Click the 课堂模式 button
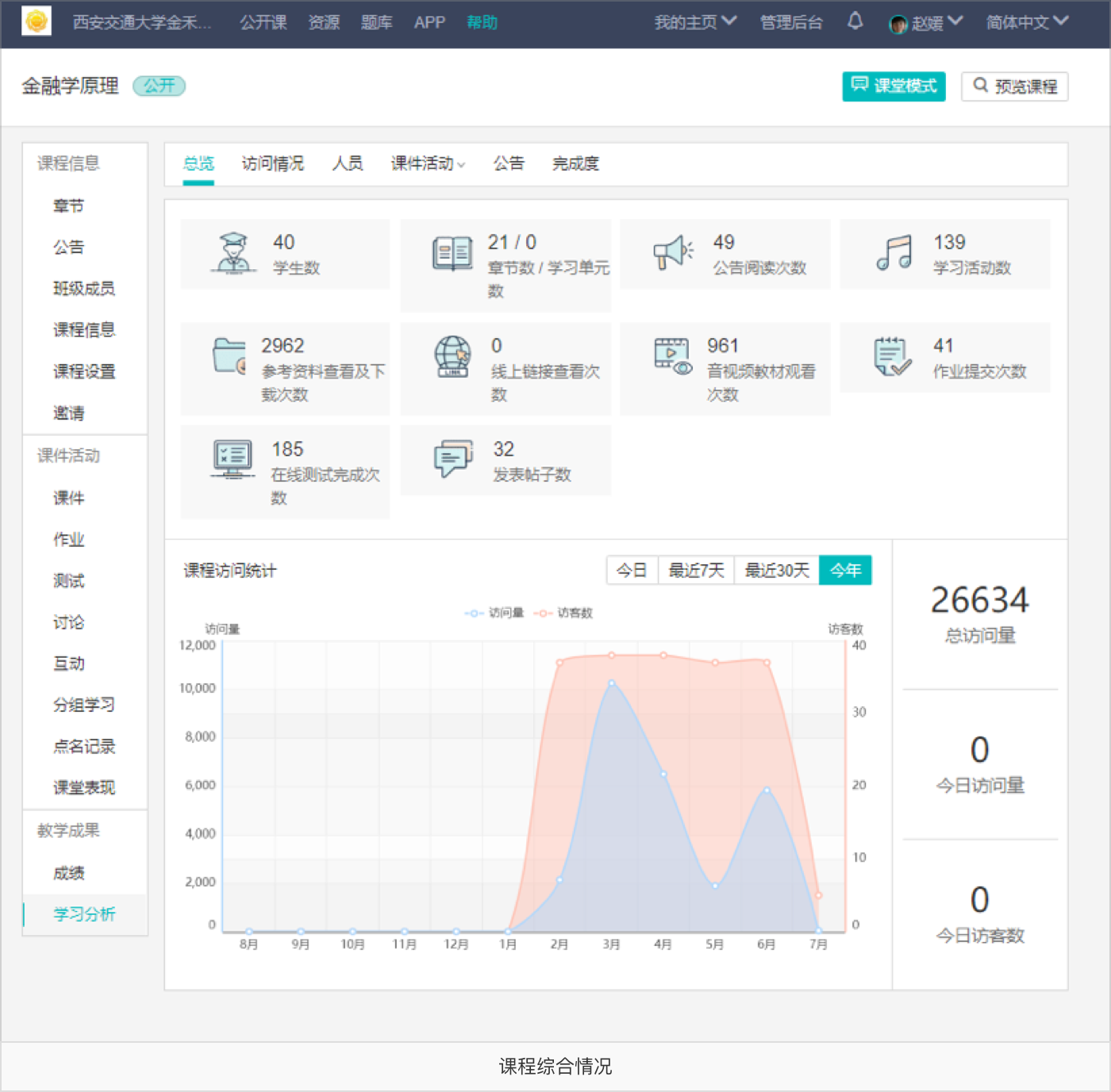The image size is (1111, 1092). (894, 86)
